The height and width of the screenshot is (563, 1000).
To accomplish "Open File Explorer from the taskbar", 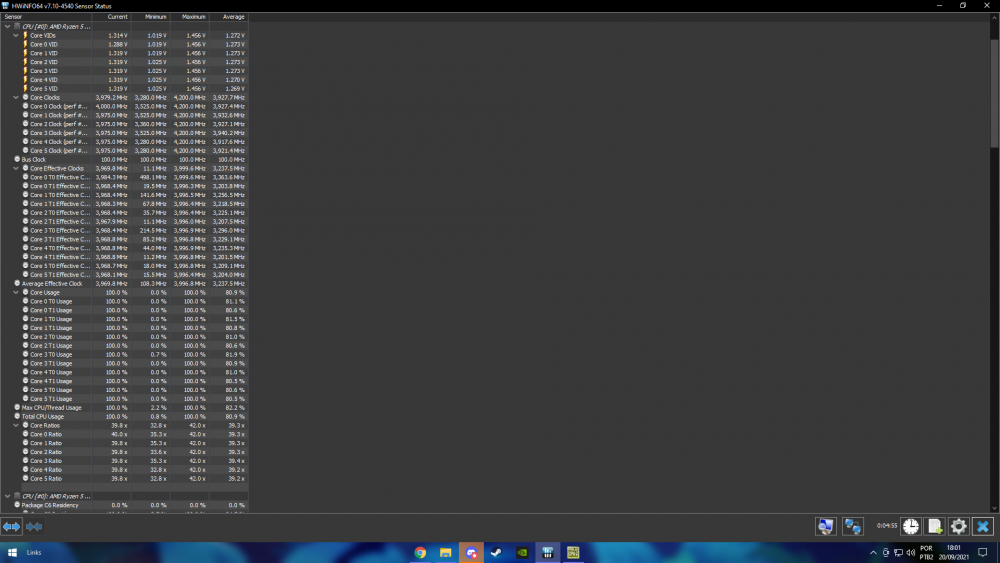I will pyautogui.click(x=445, y=553).
